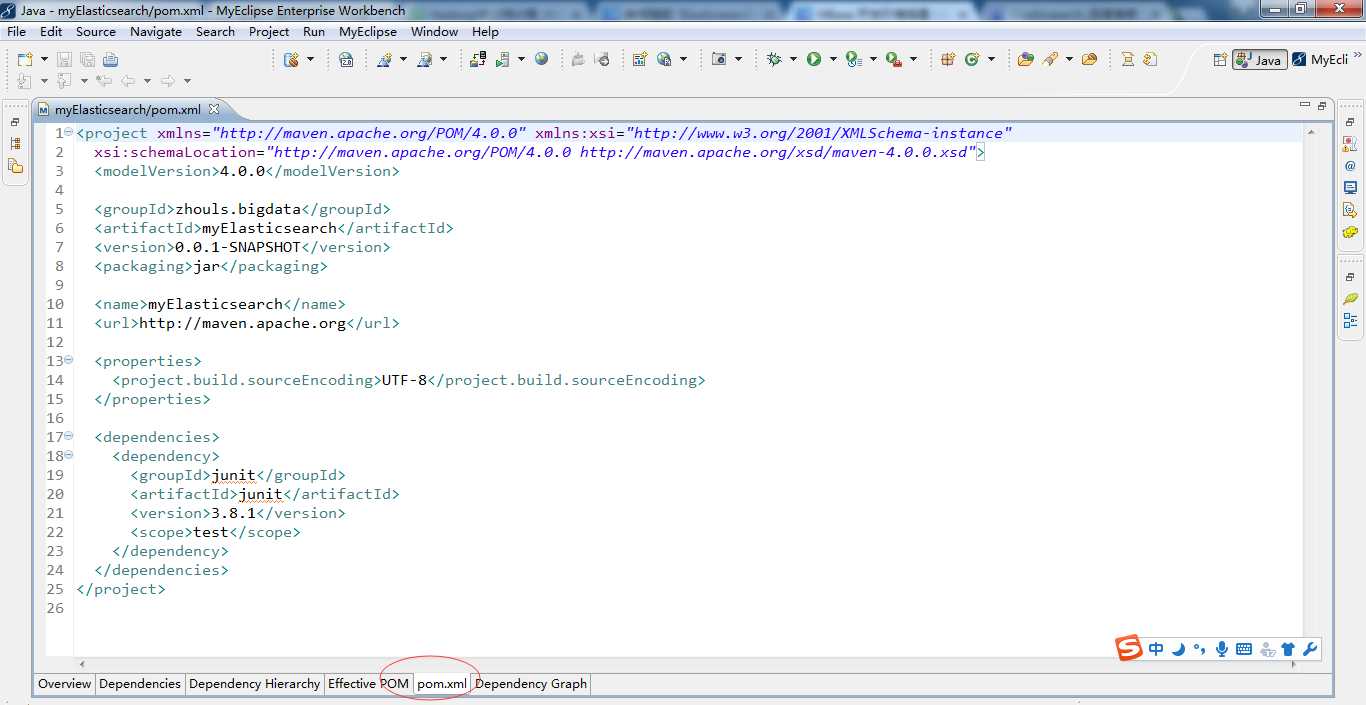The height and width of the screenshot is (705, 1366).
Task: Collapse the dependencies element at line 17
Action: [x=68, y=436]
